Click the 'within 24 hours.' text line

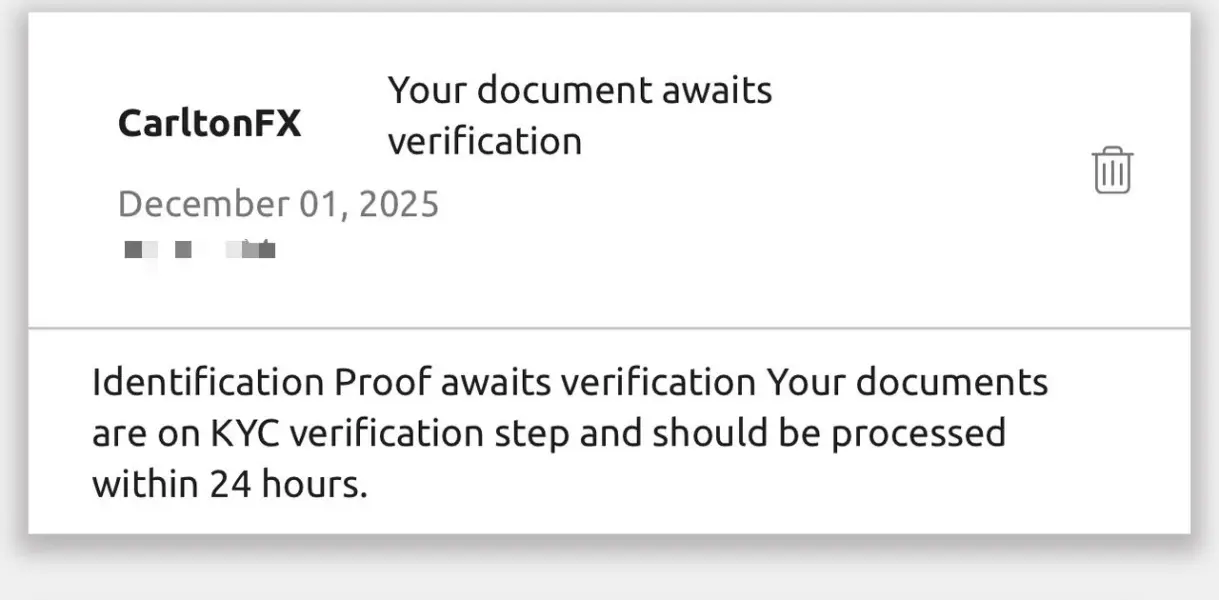click(x=230, y=485)
